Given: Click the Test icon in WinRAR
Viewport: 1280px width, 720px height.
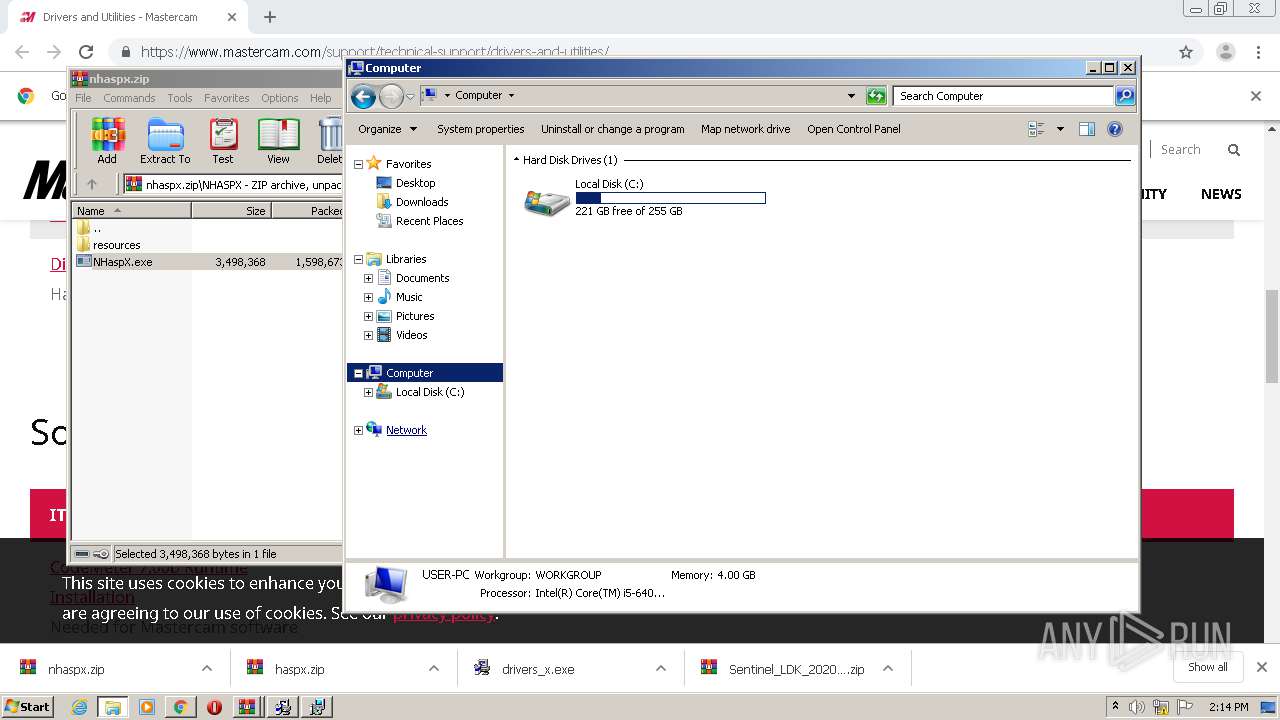Looking at the screenshot, I should pyautogui.click(x=223, y=141).
